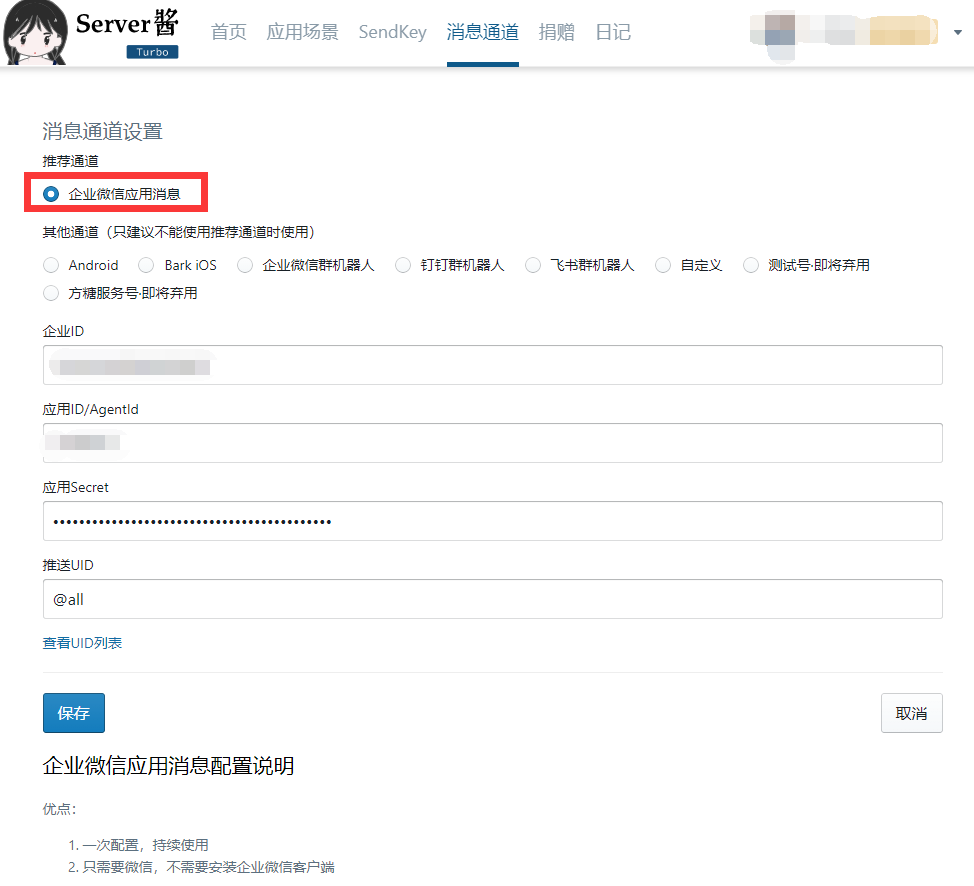Screen dimensions: 974x886
Task: Click the blurred user account name
Action: 844,32
